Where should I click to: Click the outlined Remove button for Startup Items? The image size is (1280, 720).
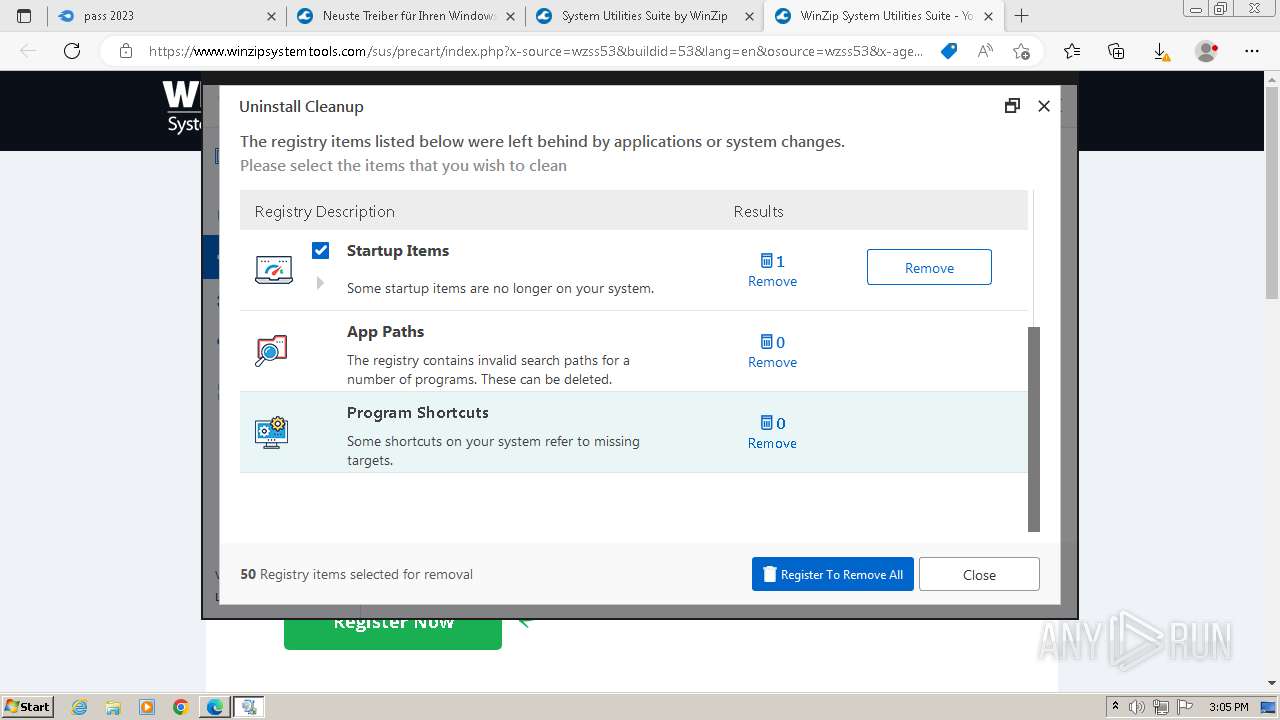click(929, 267)
